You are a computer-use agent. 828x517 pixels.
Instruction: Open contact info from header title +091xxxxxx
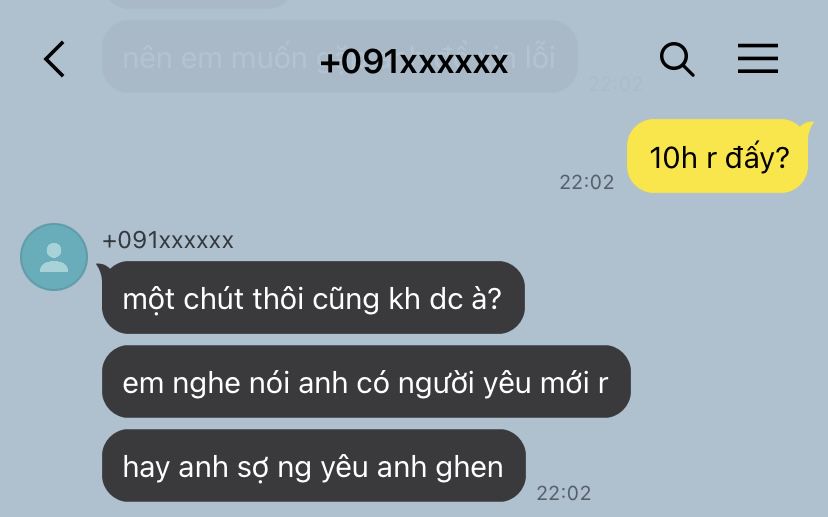coord(413,62)
